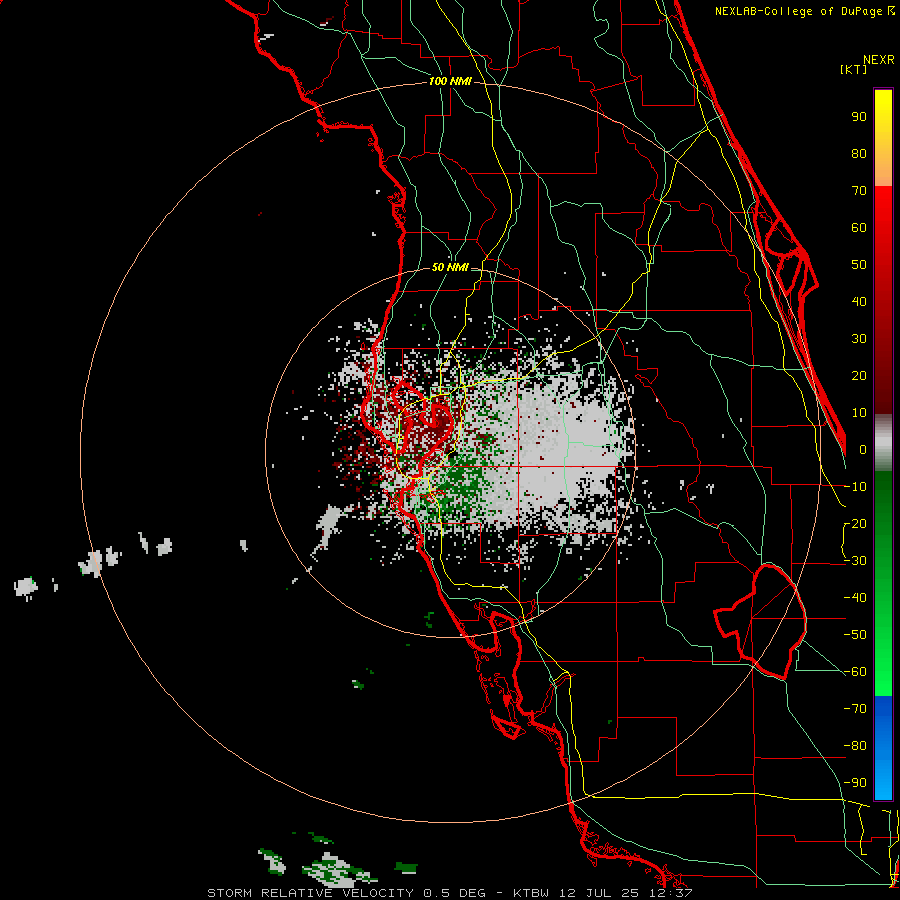Click the NEXLAB-College of DuPage label
This screenshot has height=900, width=900.
(804, 11)
